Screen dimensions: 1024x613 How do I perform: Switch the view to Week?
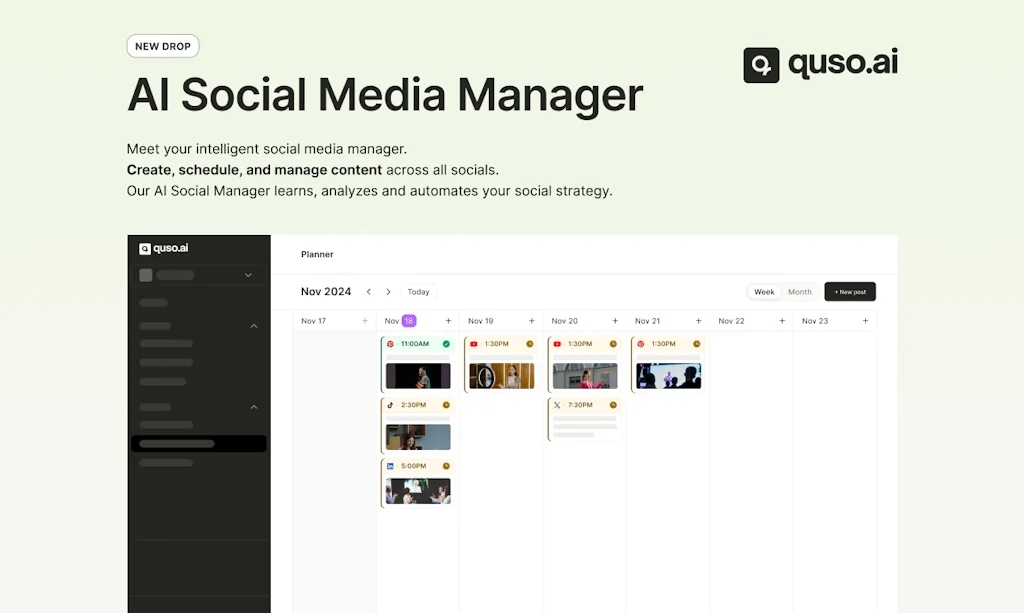(x=763, y=292)
